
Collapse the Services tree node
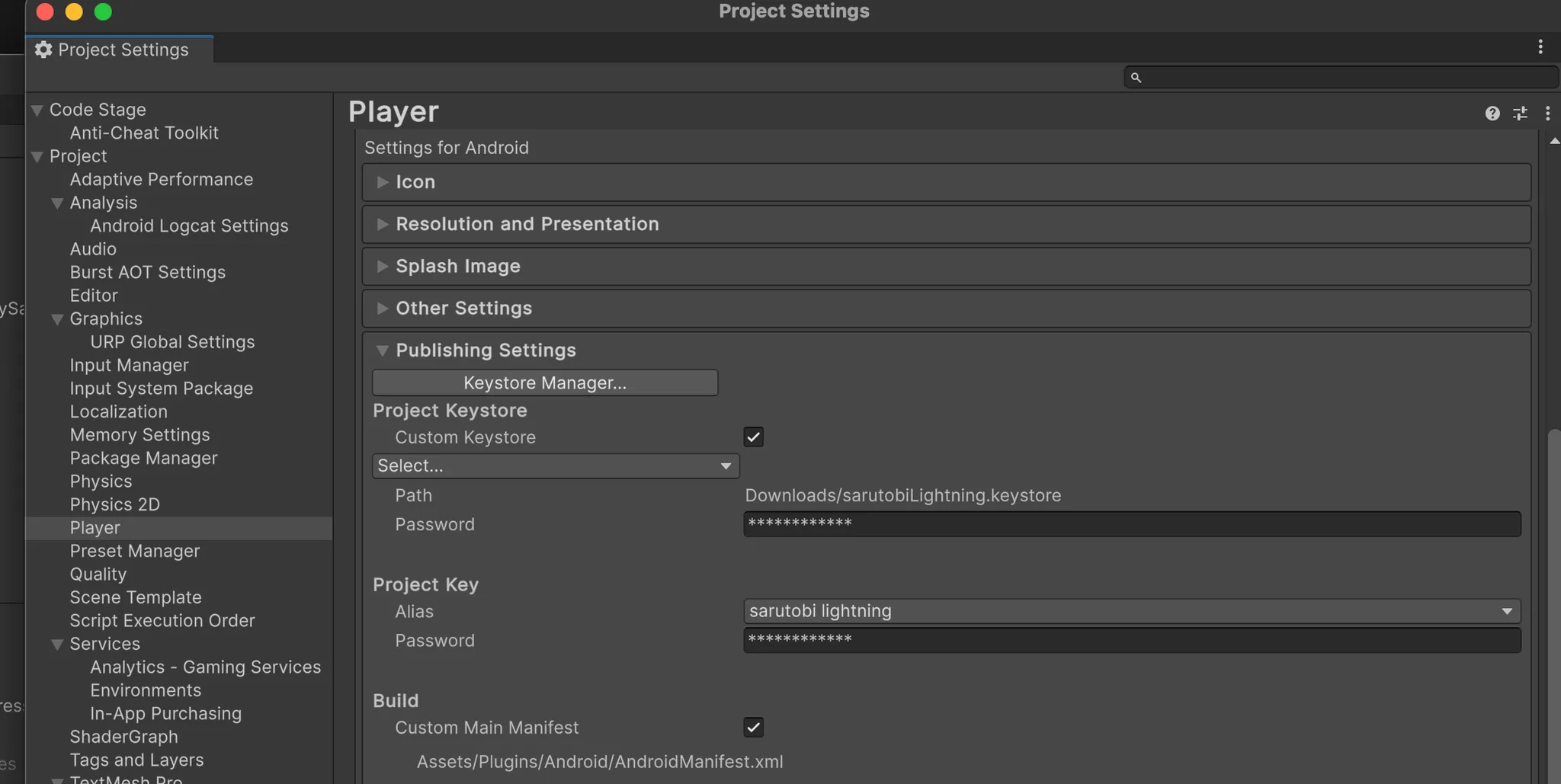click(x=57, y=645)
